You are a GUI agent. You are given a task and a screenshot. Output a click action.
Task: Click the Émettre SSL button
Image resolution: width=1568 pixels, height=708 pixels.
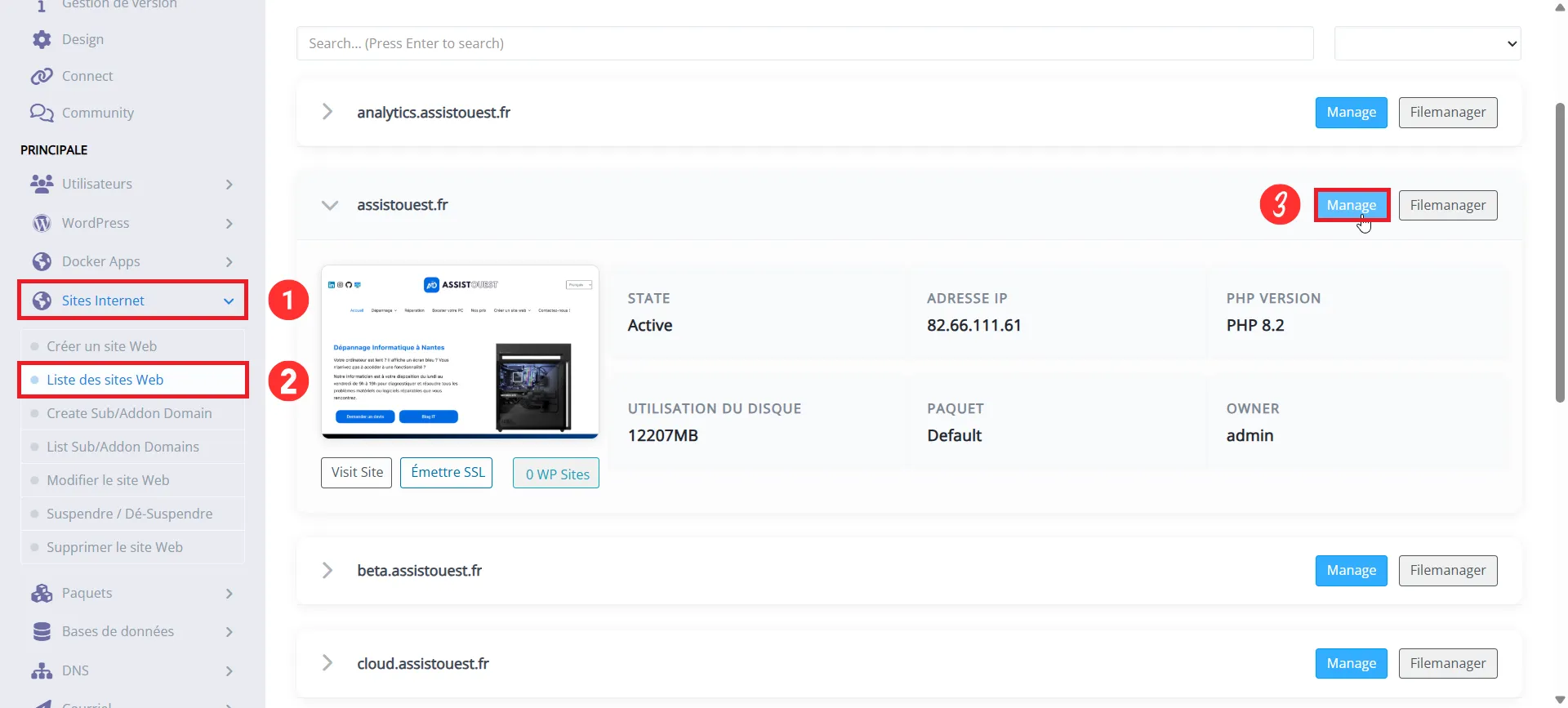[x=447, y=472]
